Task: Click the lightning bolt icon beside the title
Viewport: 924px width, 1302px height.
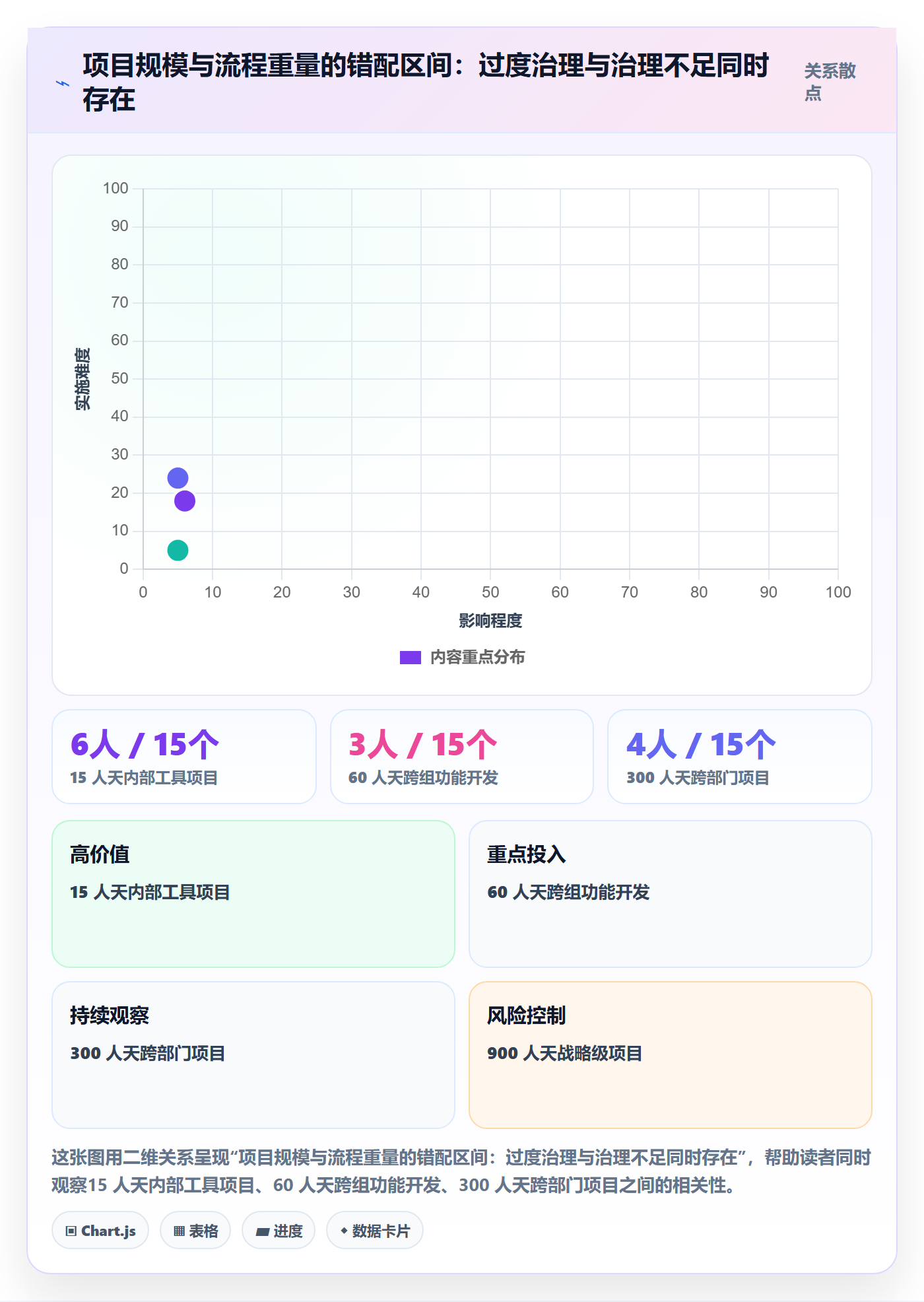Action: click(63, 83)
